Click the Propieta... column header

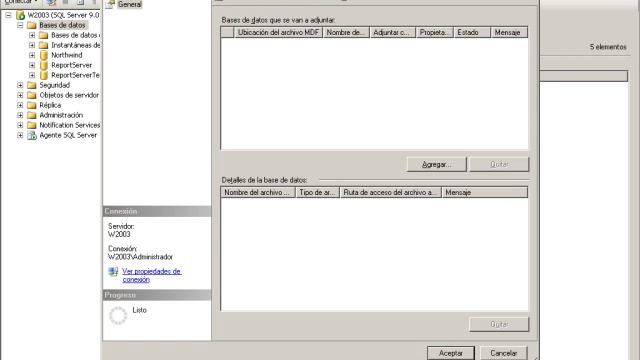pos(435,32)
